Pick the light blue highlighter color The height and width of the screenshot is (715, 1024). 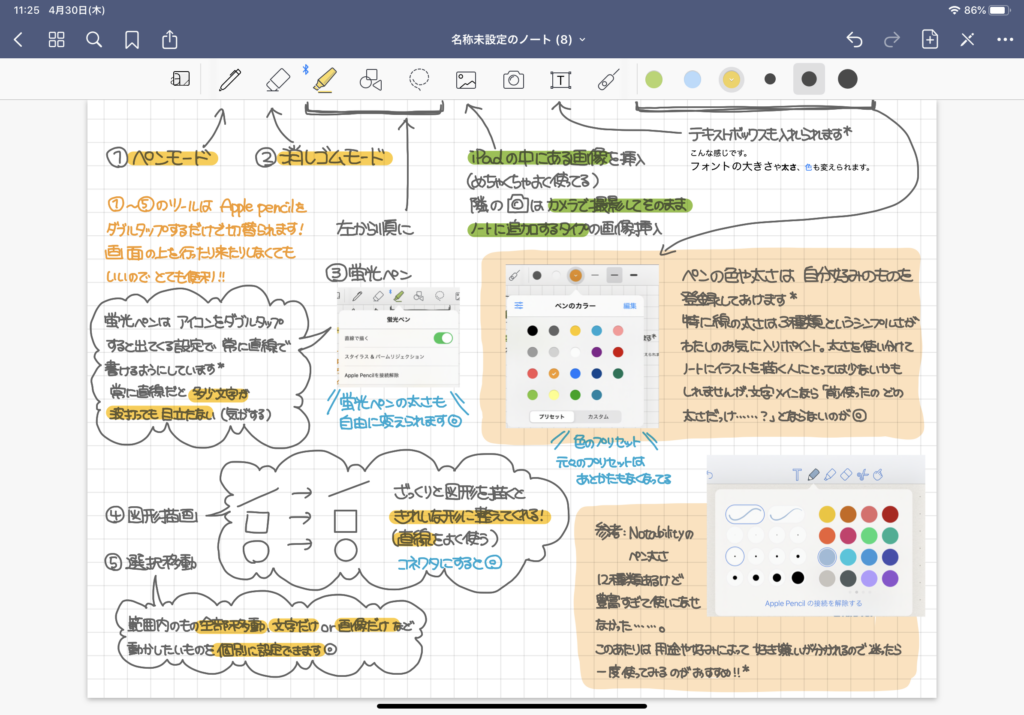pos(692,79)
